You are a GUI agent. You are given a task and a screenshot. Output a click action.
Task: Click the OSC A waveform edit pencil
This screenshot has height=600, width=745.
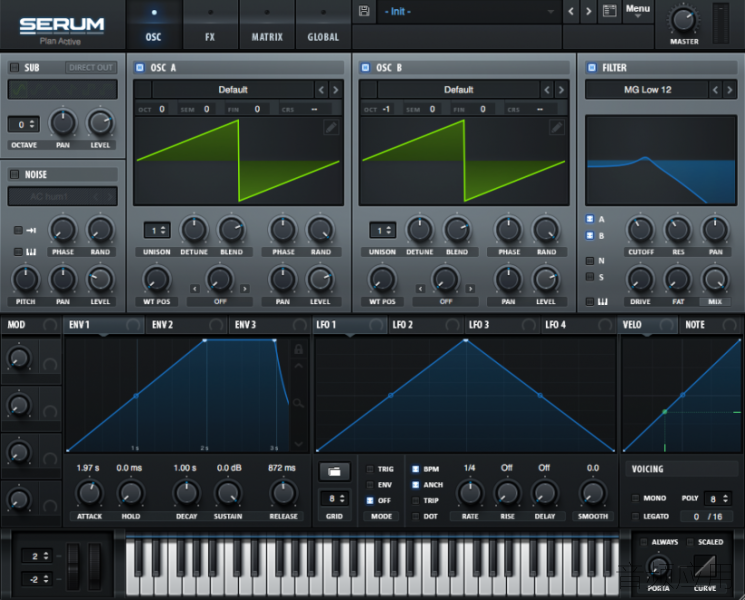coord(331,127)
